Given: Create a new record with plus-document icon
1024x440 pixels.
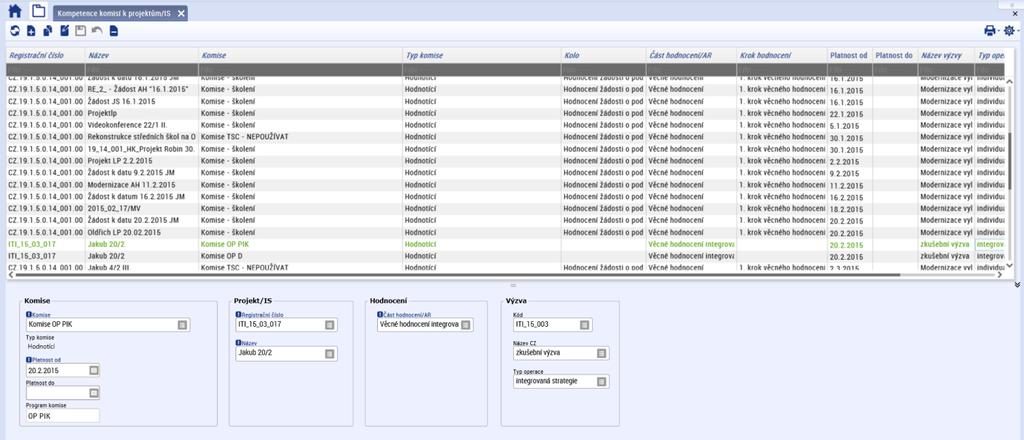Looking at the screenshot, I should click(31, 31).
